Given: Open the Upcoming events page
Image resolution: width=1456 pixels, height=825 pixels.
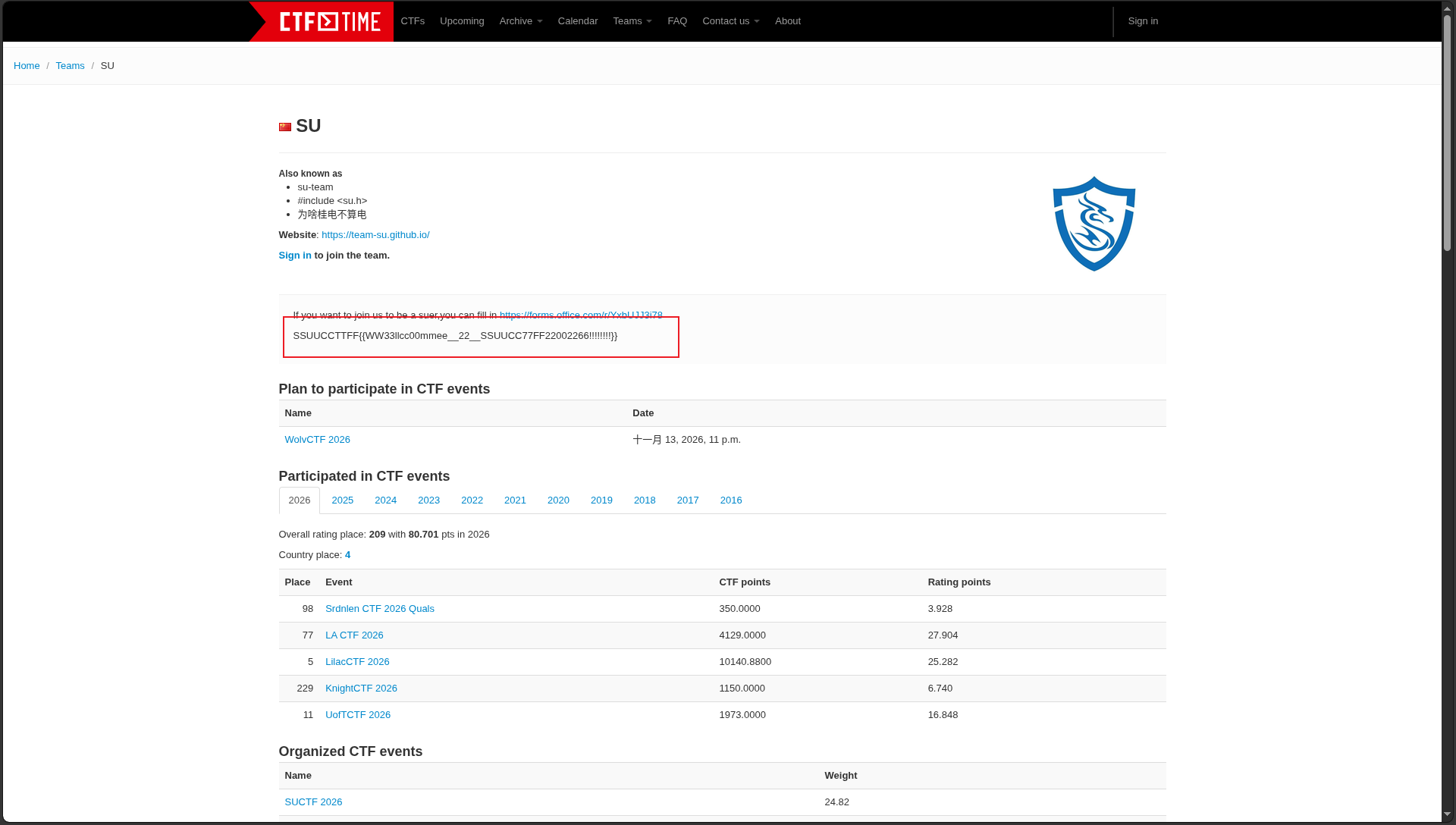Looking at the screenshot, I should point(462,21).
